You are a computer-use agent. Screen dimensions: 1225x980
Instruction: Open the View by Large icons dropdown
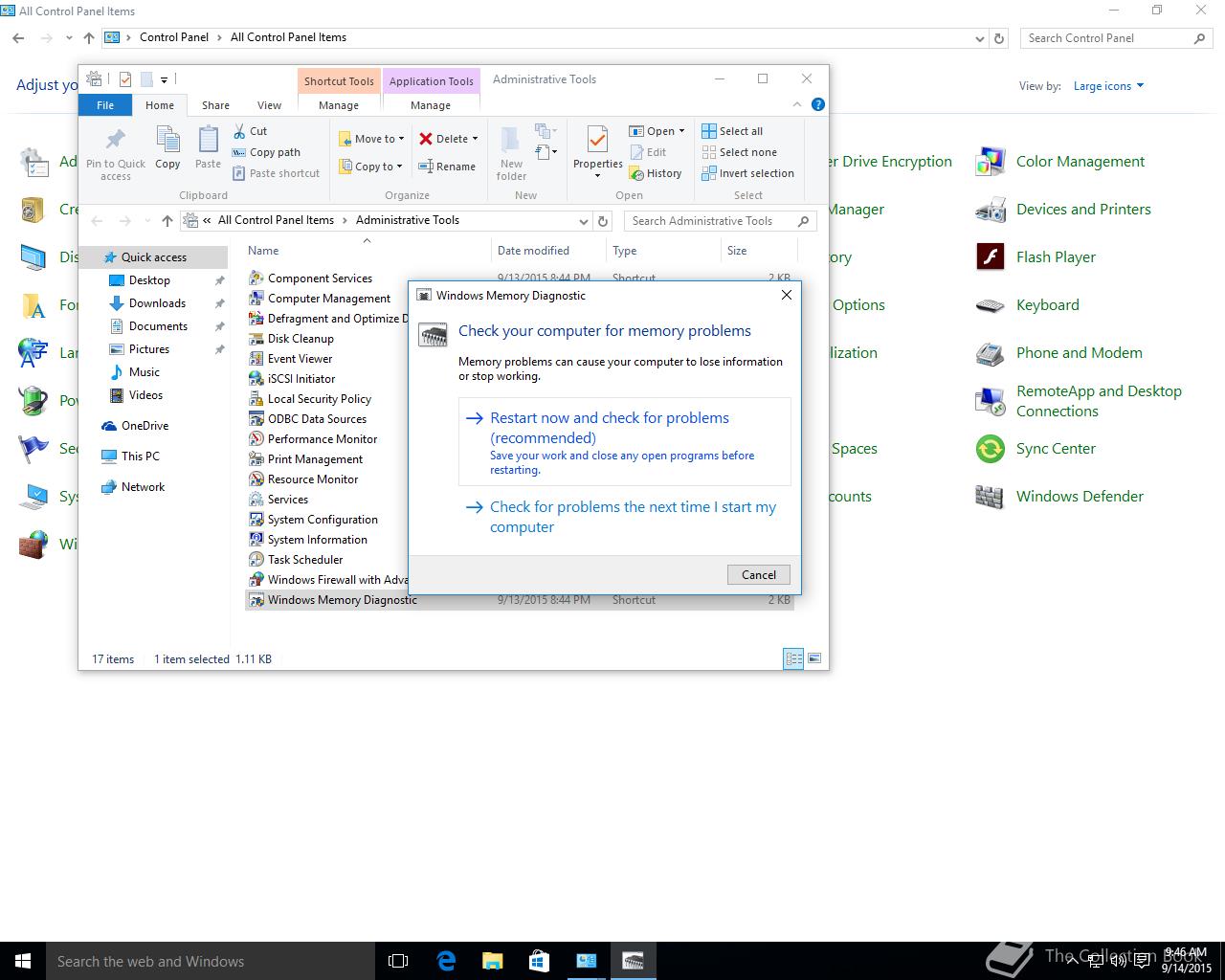point(1108,86)
